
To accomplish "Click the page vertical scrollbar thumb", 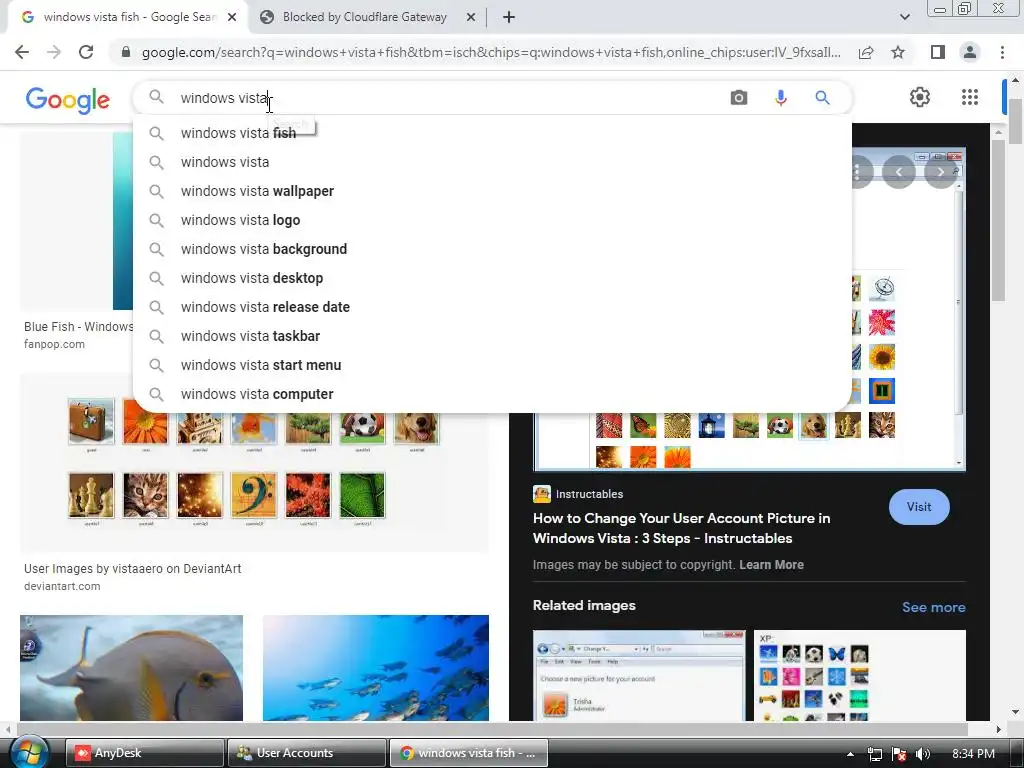I will [1015, 121].
